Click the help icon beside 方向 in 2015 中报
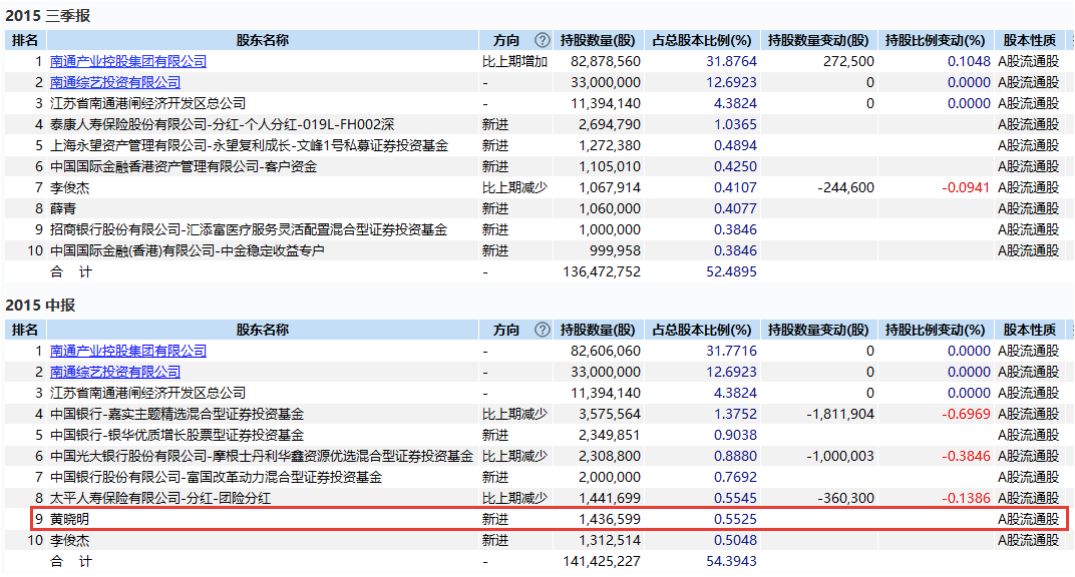1075x577 pixels. (x=542, y=330)
